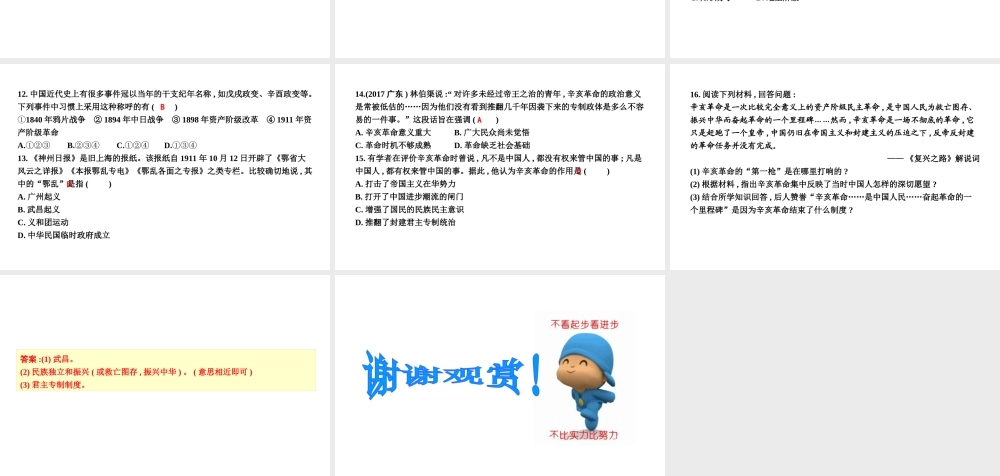Image resolution: width=1000 pixels, height=476 pixels.
Task: Open the slide thumbnail with question 16 reading material
Action: (x=835, y=167)
